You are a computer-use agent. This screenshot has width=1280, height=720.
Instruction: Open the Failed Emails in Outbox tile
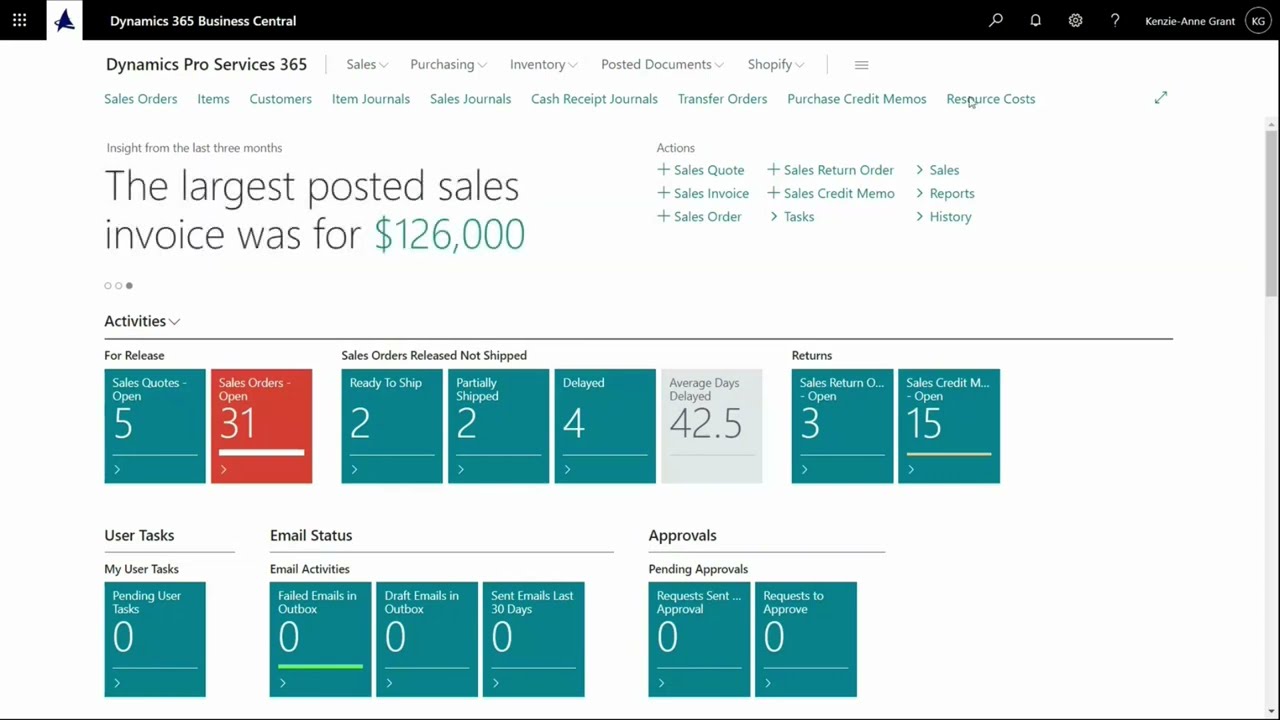[x=320, y=639]
